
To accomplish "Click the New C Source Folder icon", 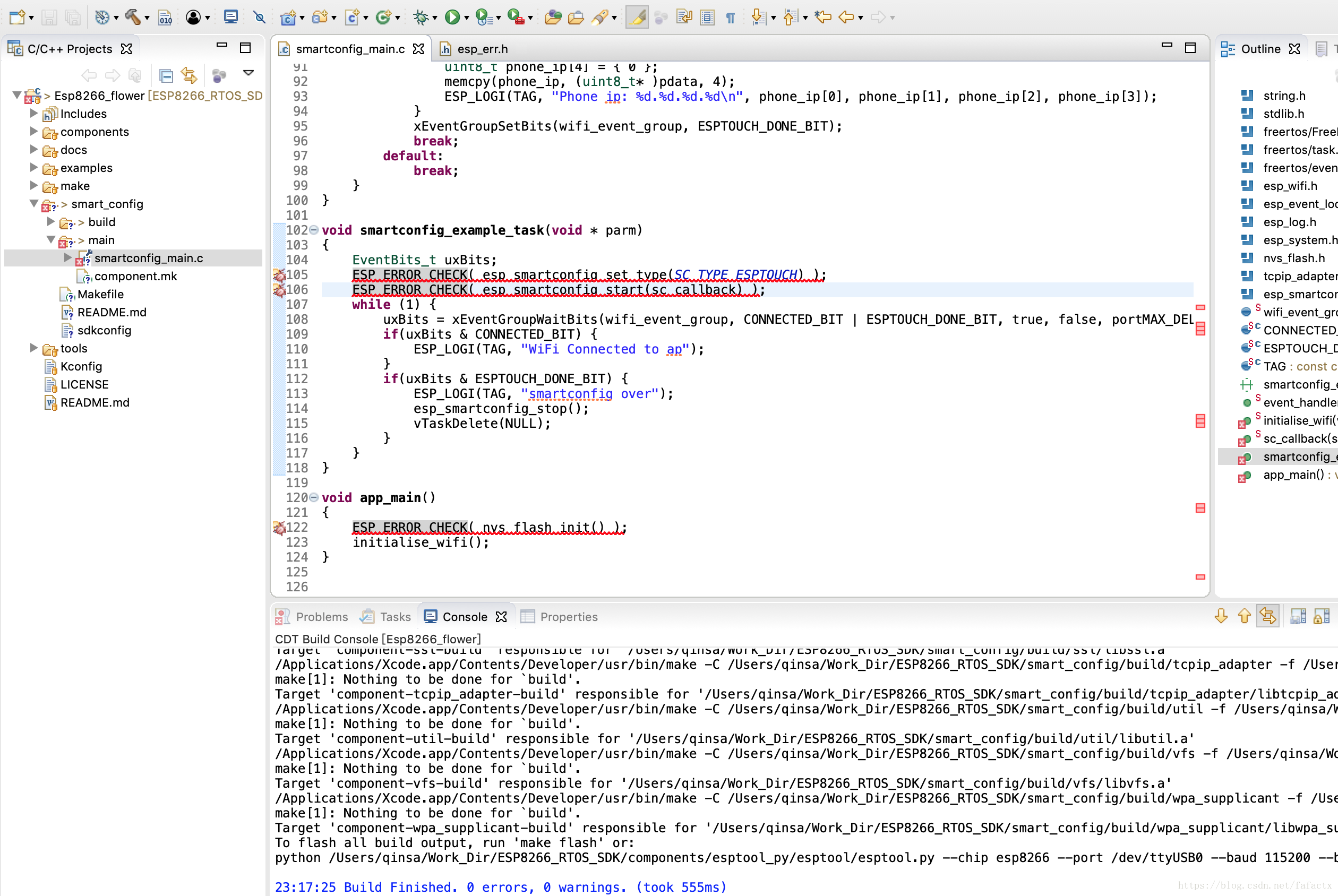I will tap(320, 17).
